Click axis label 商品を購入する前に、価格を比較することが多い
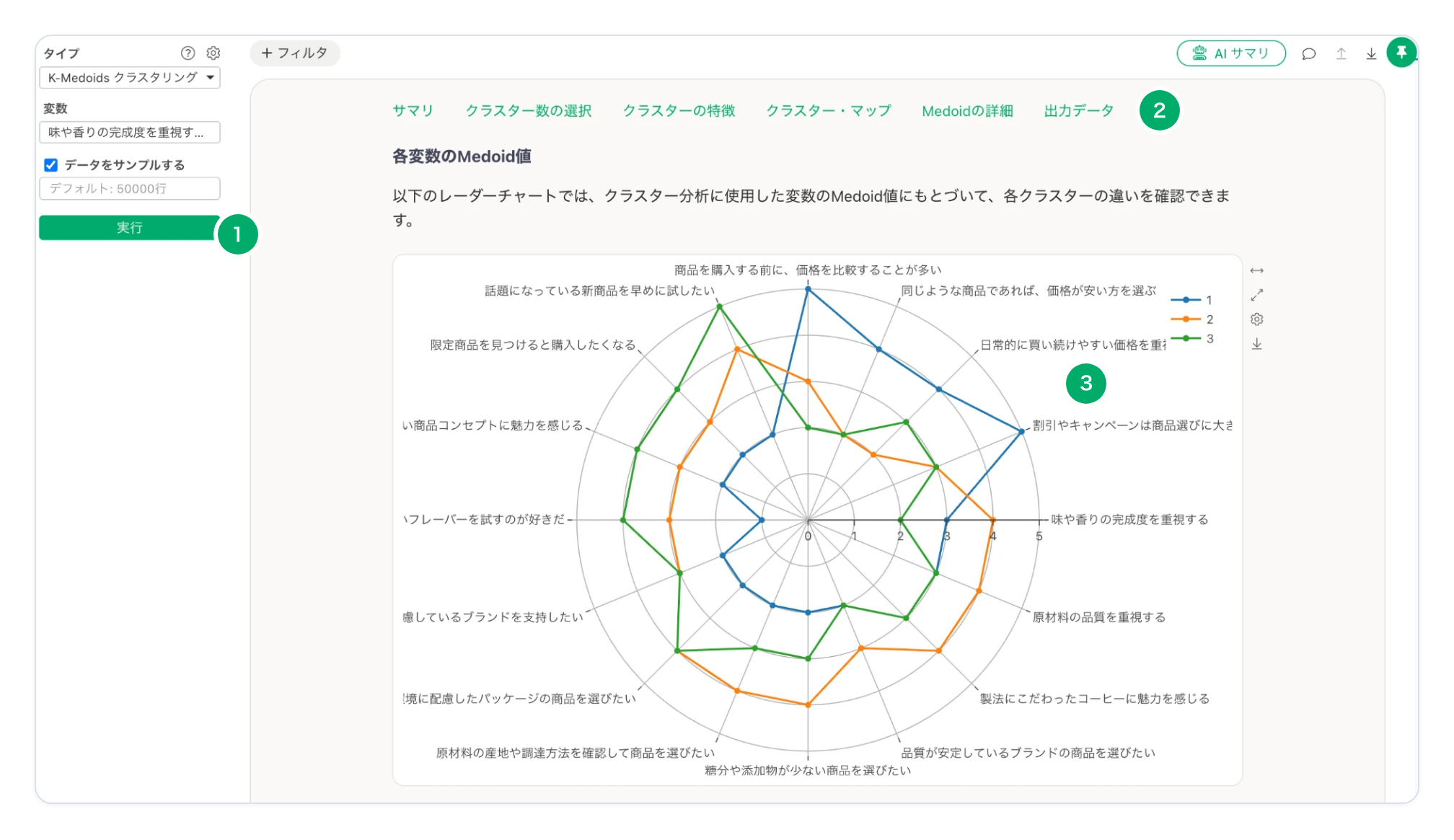 click(x=808, y=270)
